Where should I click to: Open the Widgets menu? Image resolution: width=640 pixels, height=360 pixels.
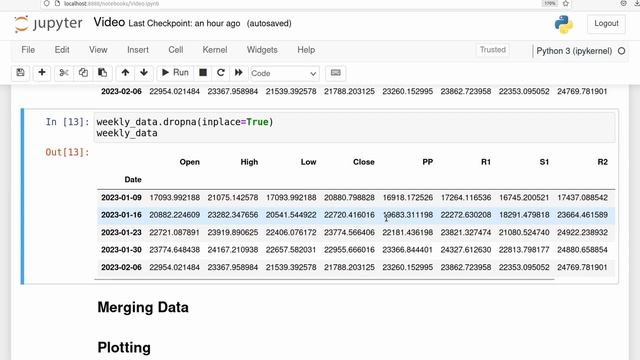click(262, 50)
